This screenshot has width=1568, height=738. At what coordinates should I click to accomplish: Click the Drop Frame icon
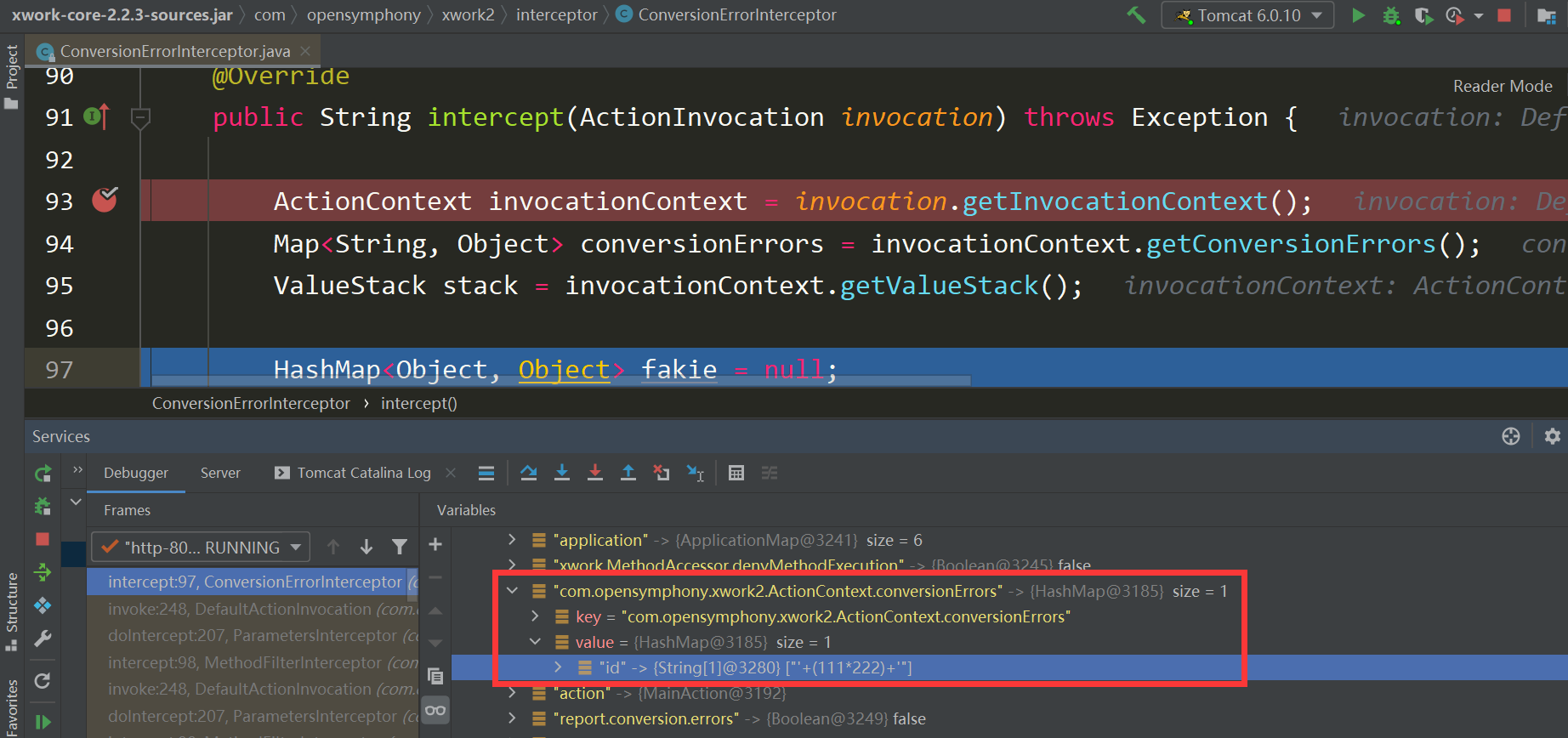tap(662, 473)
